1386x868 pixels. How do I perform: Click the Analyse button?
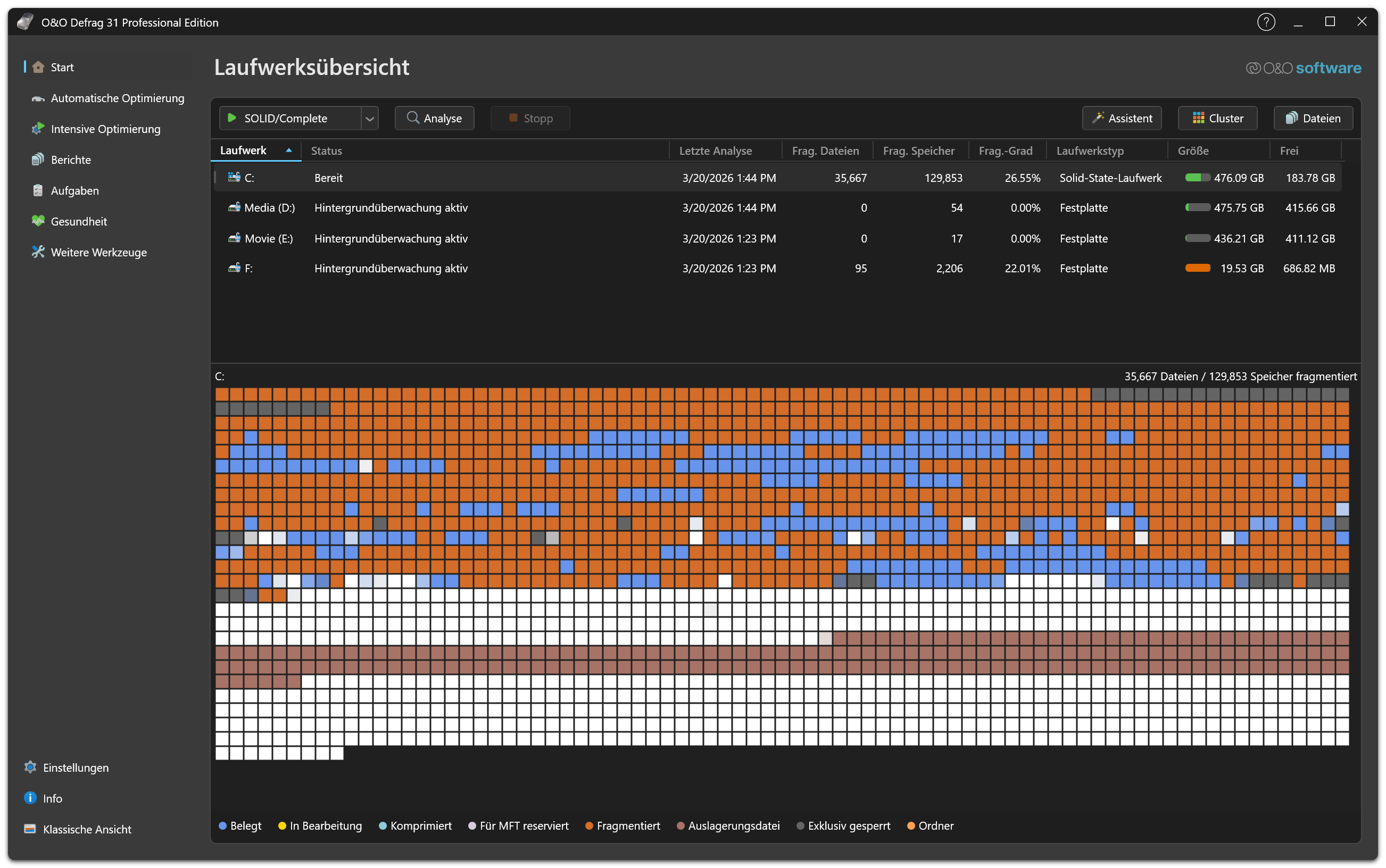pyautogui.click(x=434, y=118)
